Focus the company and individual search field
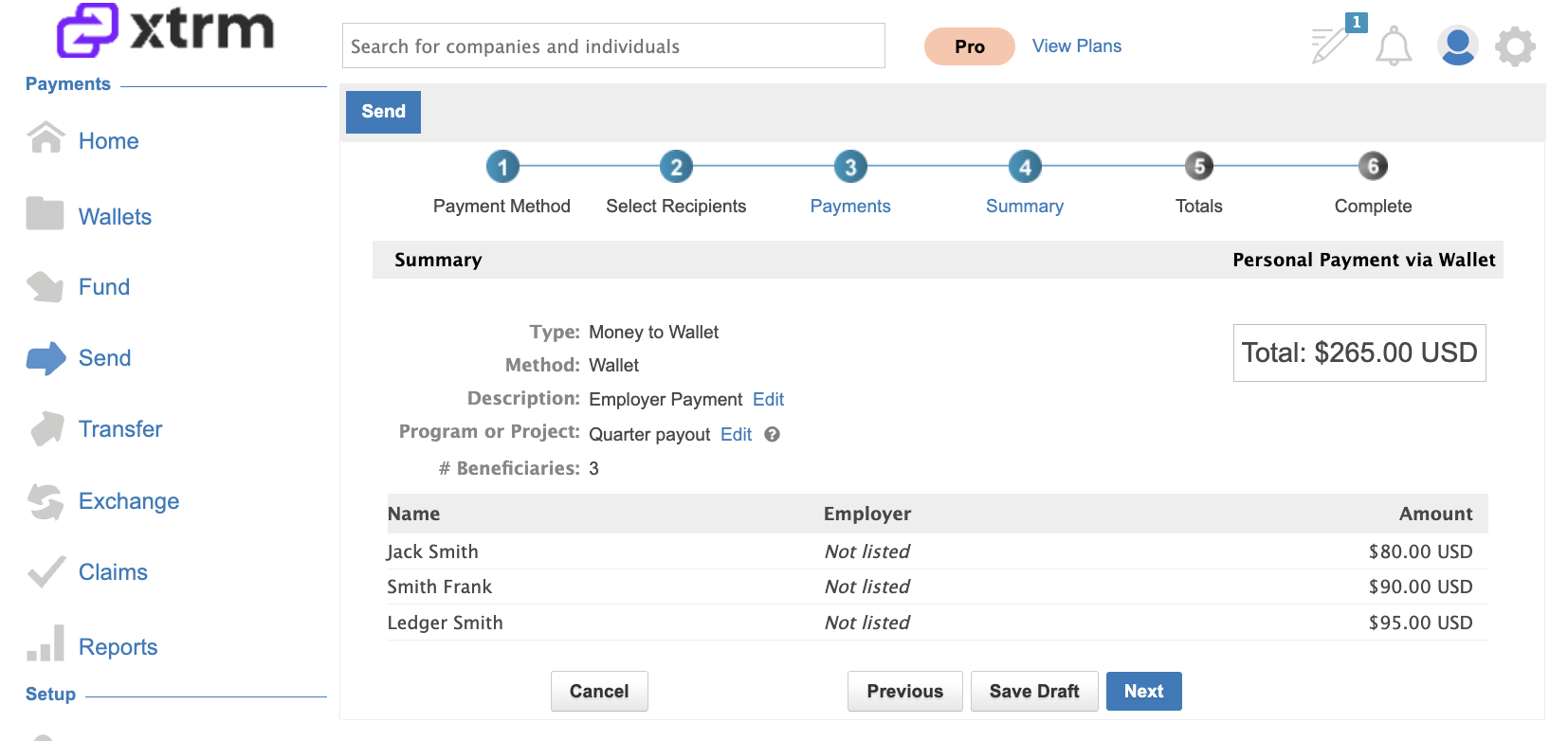The width and height of the screenshot is (1568, 741). tap(613, 45)
